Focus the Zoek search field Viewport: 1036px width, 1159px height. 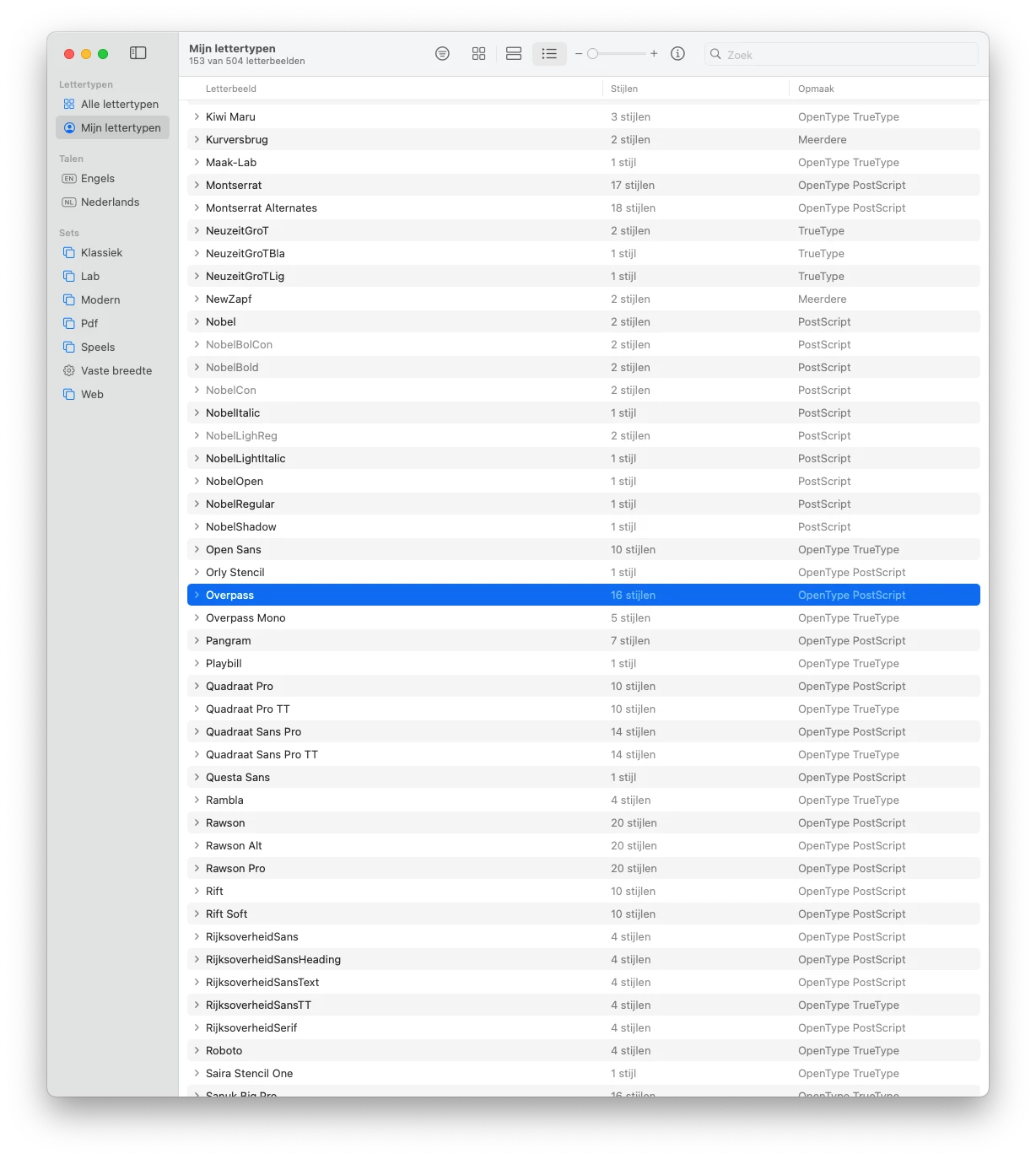tap(841, 54)
